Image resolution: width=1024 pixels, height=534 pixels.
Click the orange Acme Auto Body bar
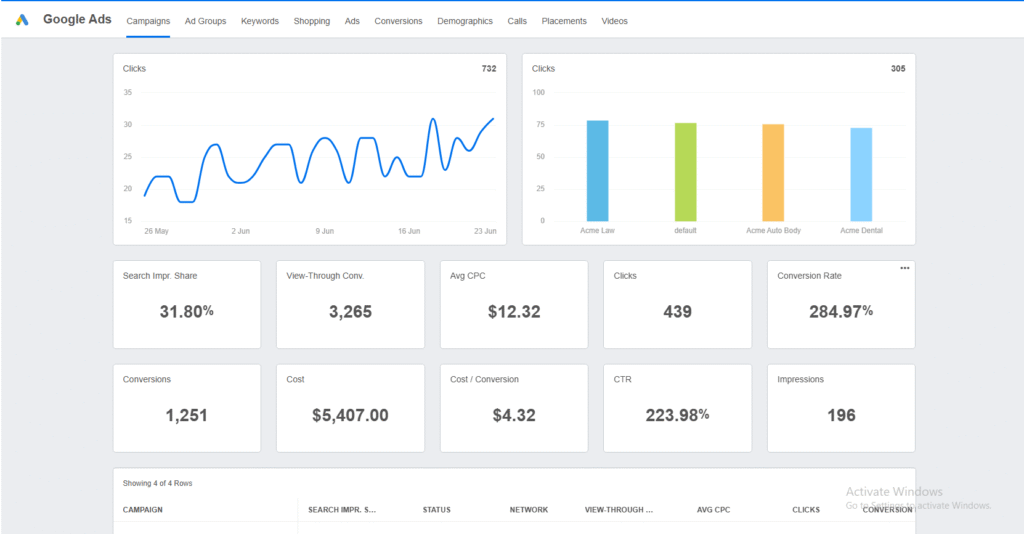(773, 172)
